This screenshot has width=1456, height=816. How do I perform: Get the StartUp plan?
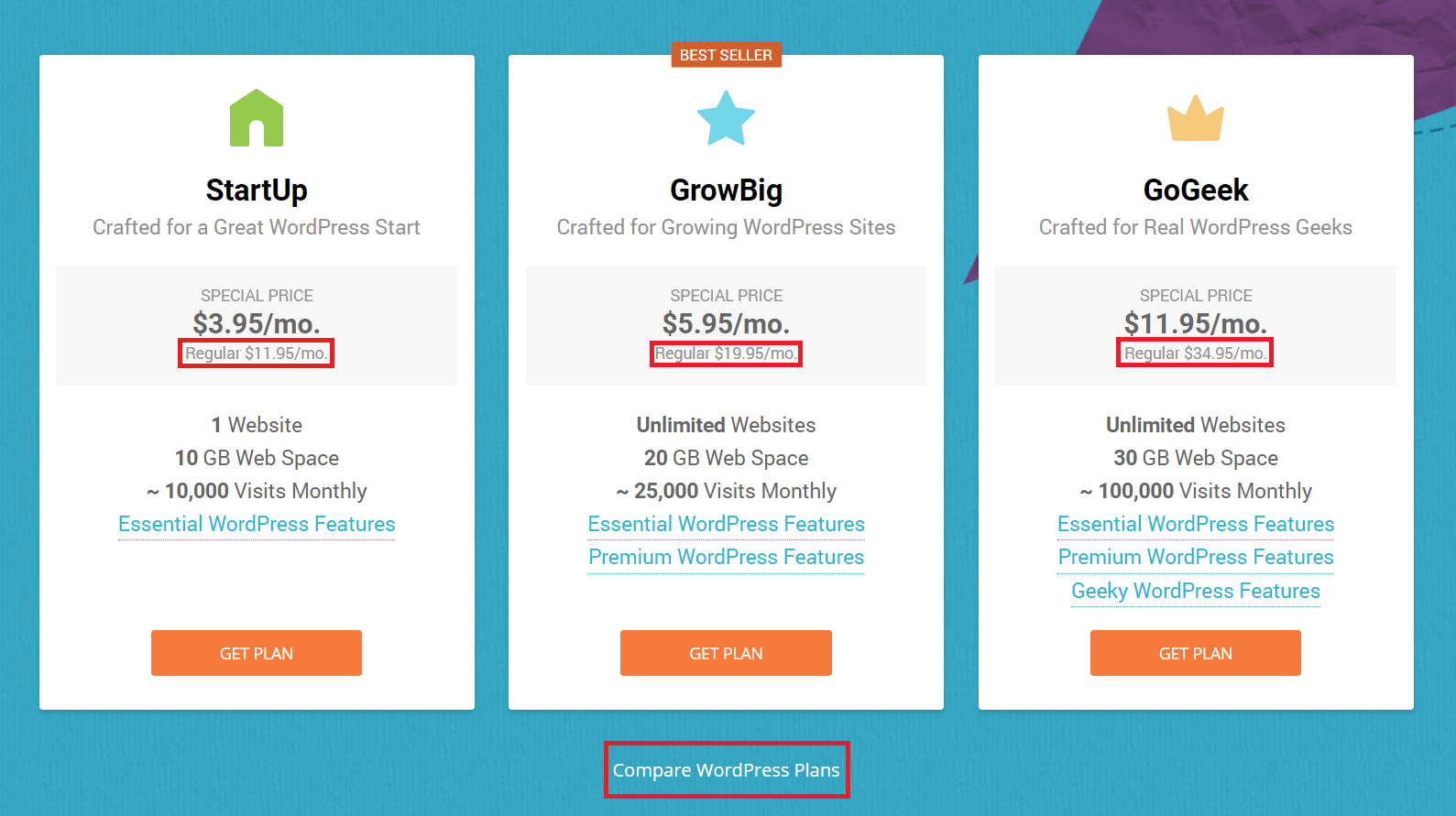coord(257,653)
